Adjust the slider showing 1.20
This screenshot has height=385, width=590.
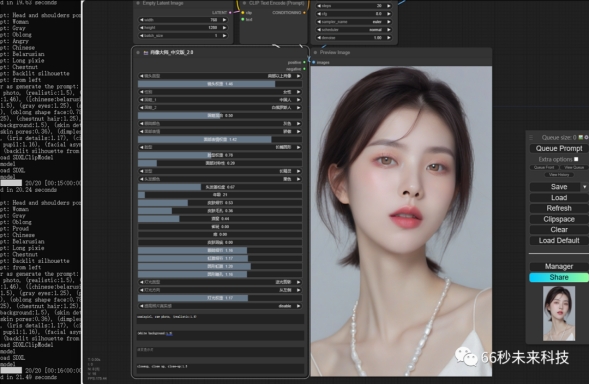click(220, 266)
